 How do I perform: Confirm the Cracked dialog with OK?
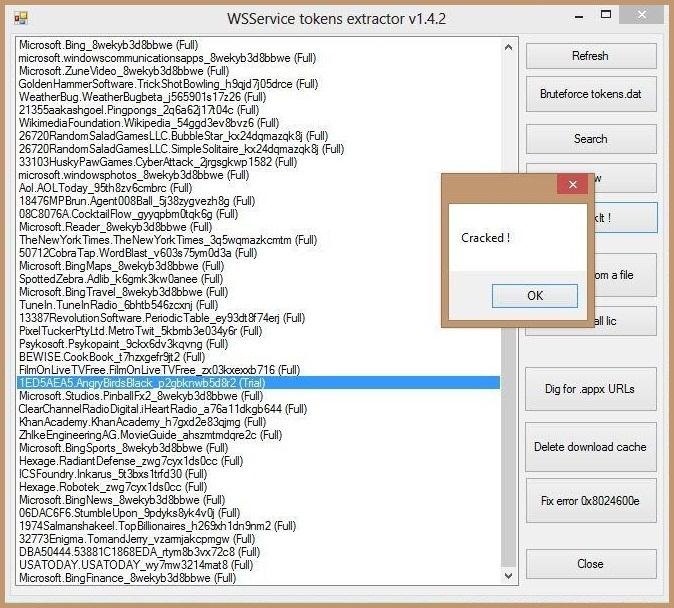pyautogui.click(x=535, y=296)
